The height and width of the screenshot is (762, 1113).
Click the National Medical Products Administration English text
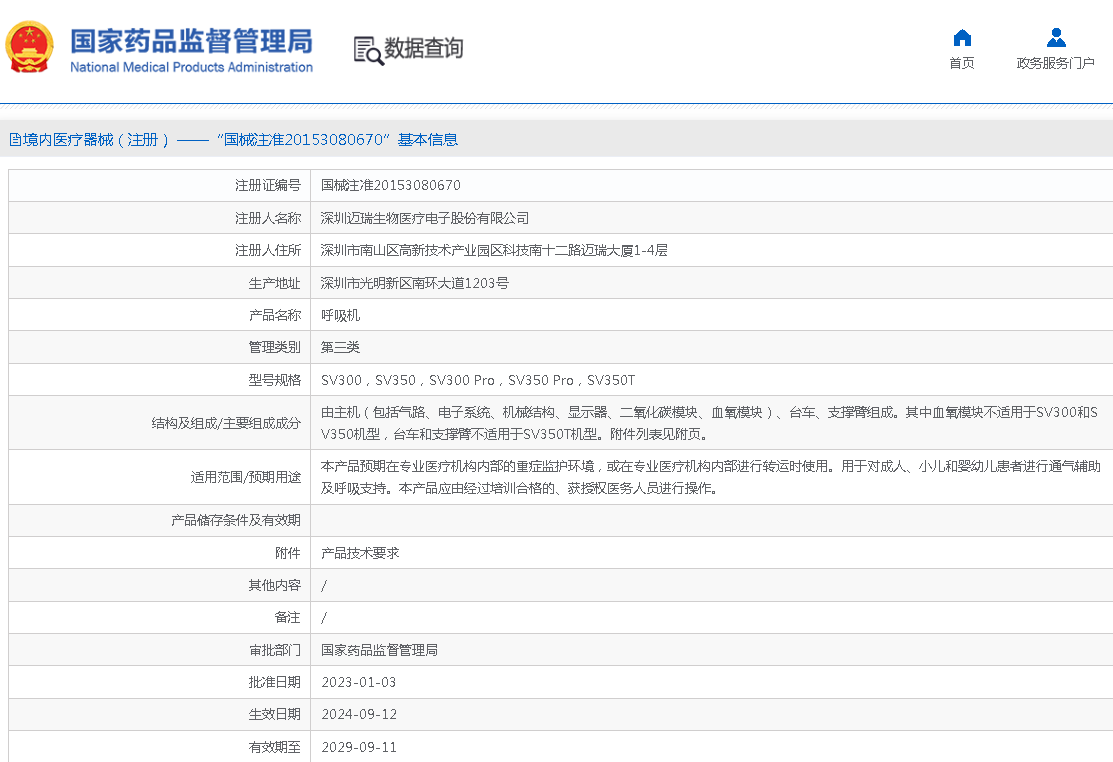pos(191,67)
